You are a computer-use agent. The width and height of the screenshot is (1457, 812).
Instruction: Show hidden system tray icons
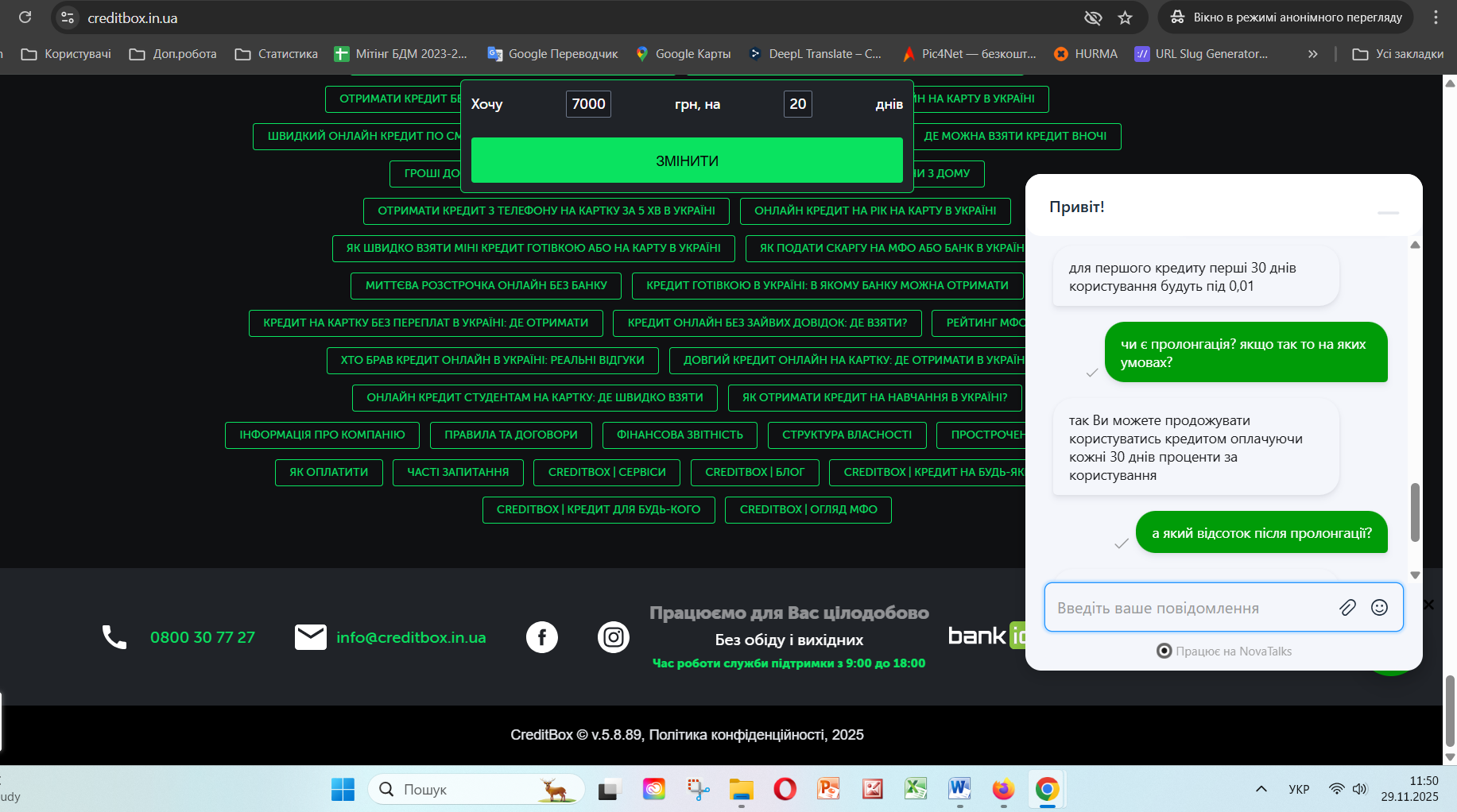point(1261,789)
